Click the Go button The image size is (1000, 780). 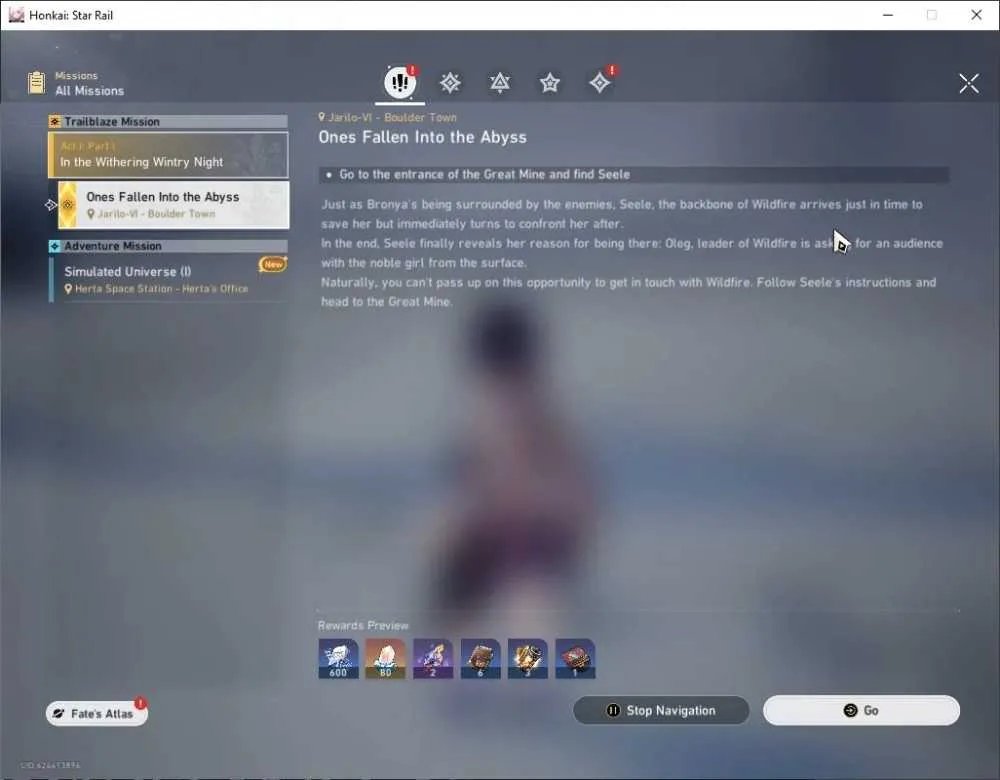click(x=862, y=710)
